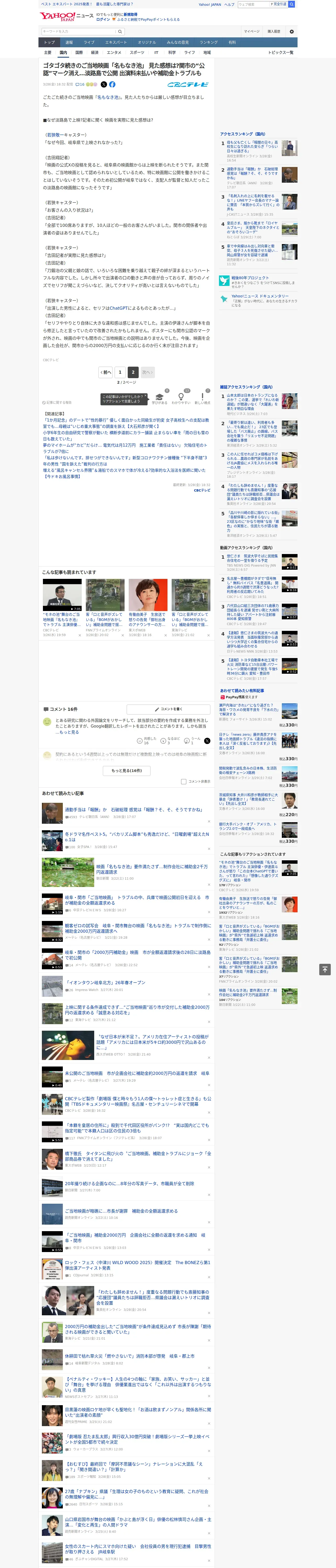Screen dimensions: 336x1568
Task: Open the みんなの意見 navigation tab
Action: click(178, 43)
